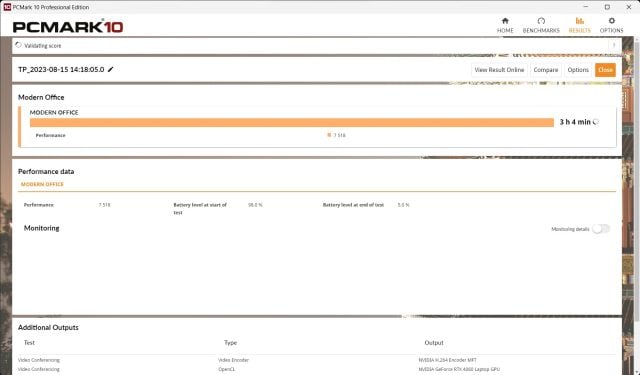Viewport: 640px width, 375px height.
Task: Click the orange Modern Office battery bar
Action: (292, 122)
